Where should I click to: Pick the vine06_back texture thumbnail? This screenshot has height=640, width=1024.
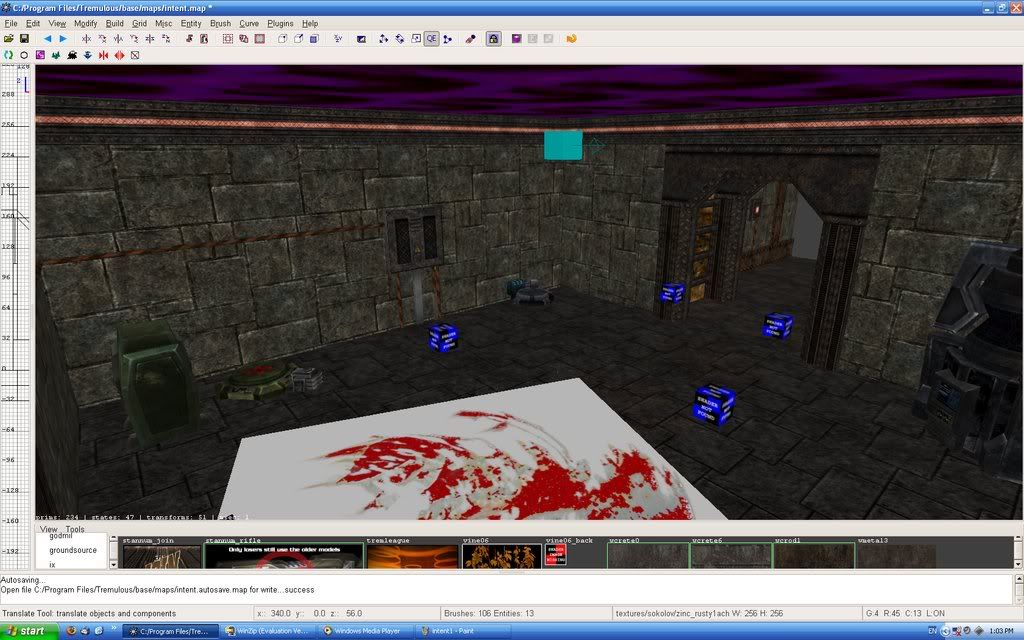556,552
